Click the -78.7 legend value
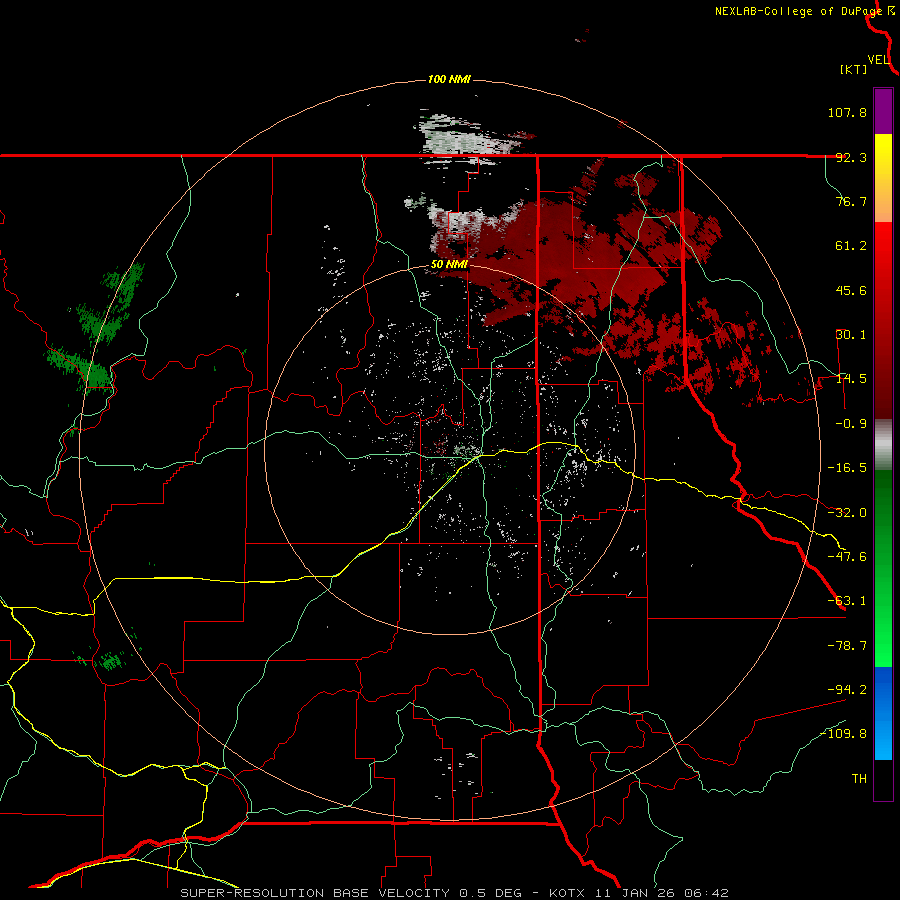 (x=847, y=646)
